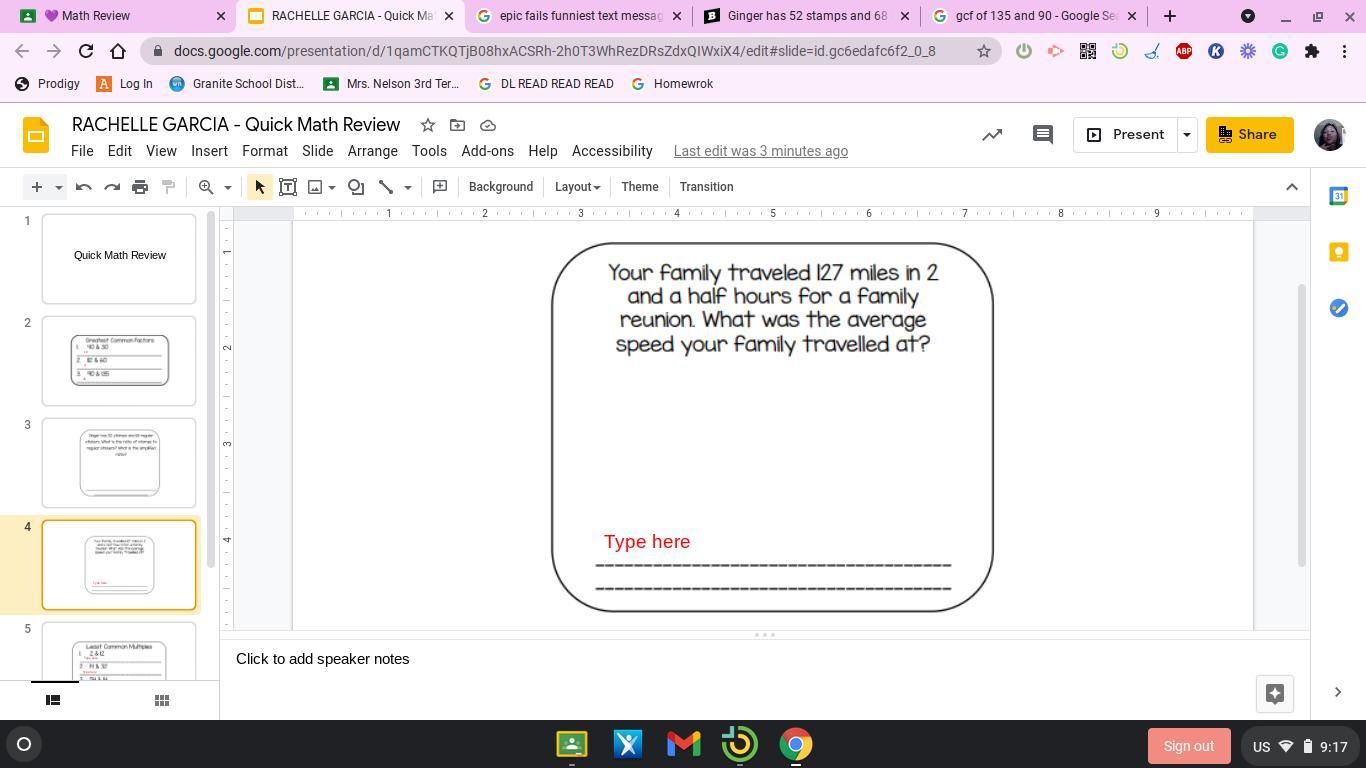Open the Insert menu
The width and height of the screenshot is (1366, 768).
point(209,151)
